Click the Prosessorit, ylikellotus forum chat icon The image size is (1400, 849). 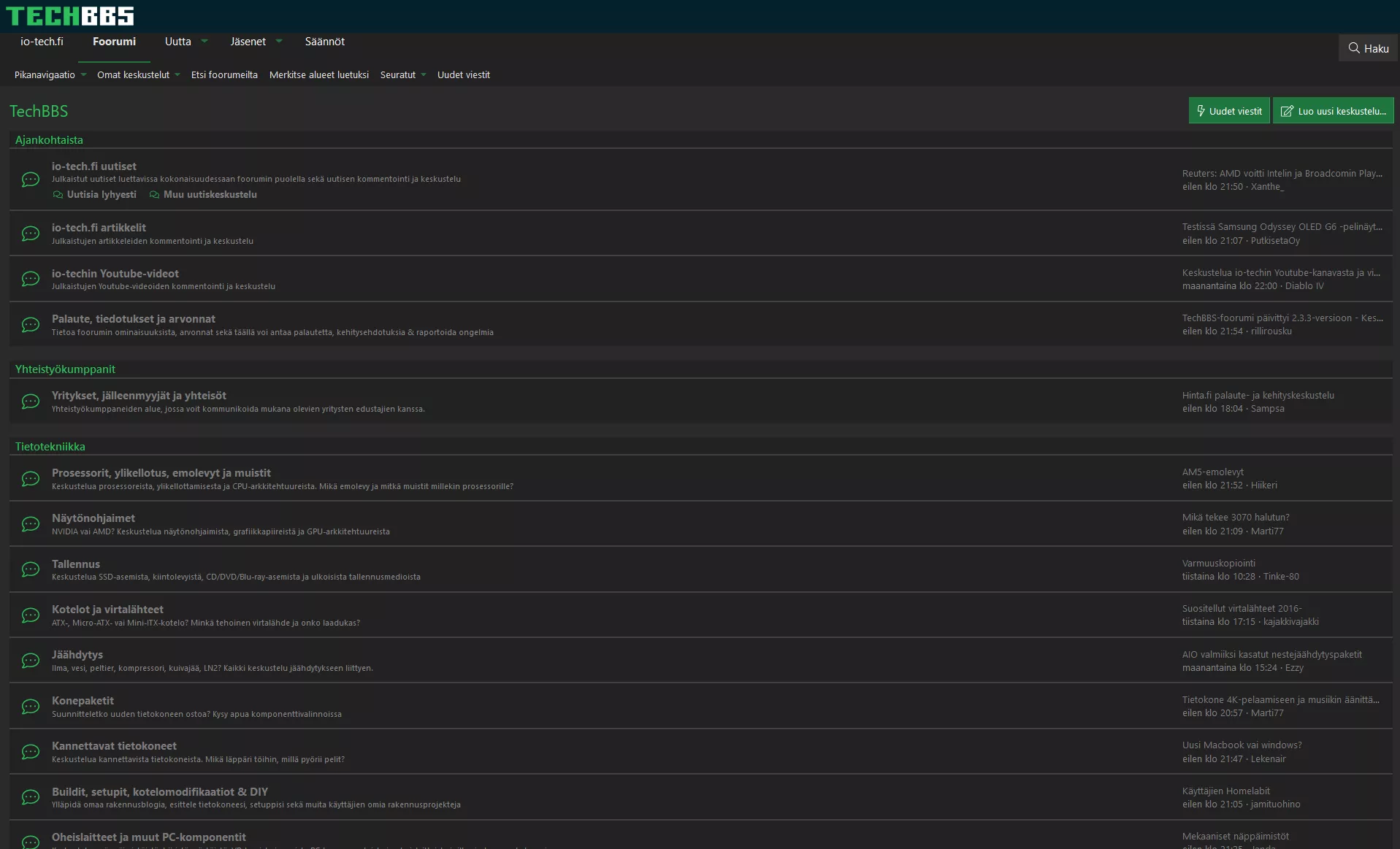pyautogui.click(x=31, y=479)
